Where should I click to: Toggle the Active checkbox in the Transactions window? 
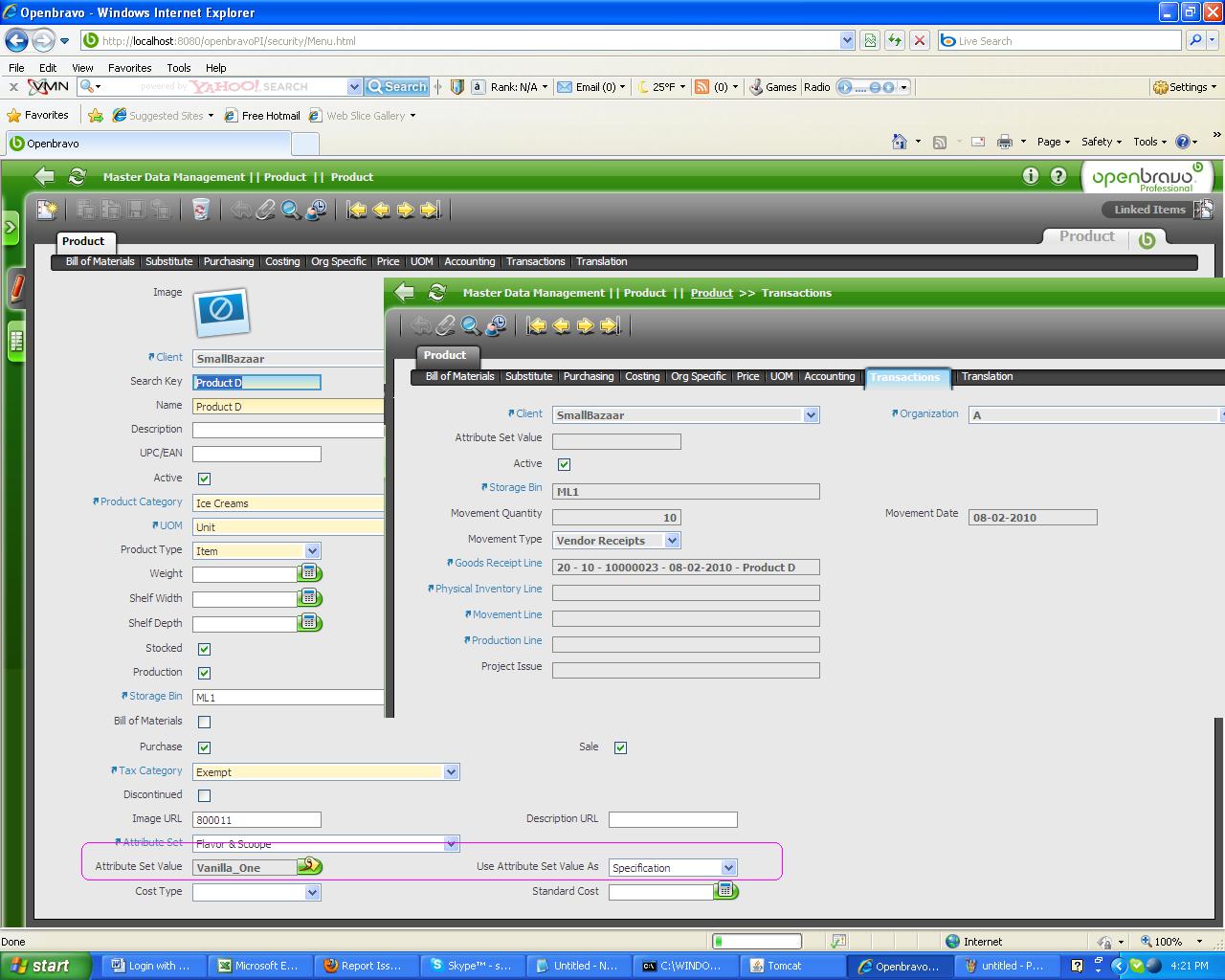564,464
